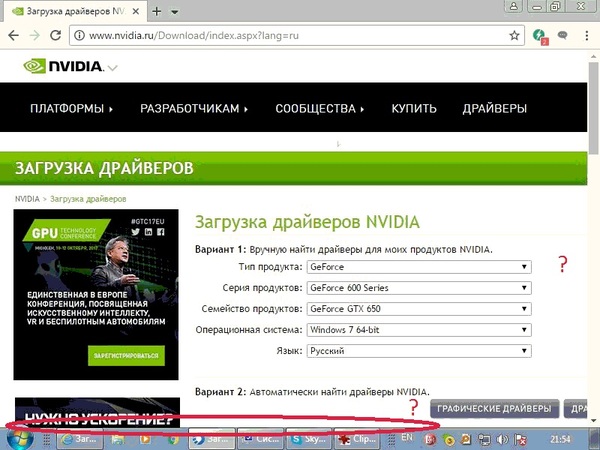The width and height of the screenshot is (600, 450).
Task: Open the Язык language dropdown
Action: (x=419, y=351)
